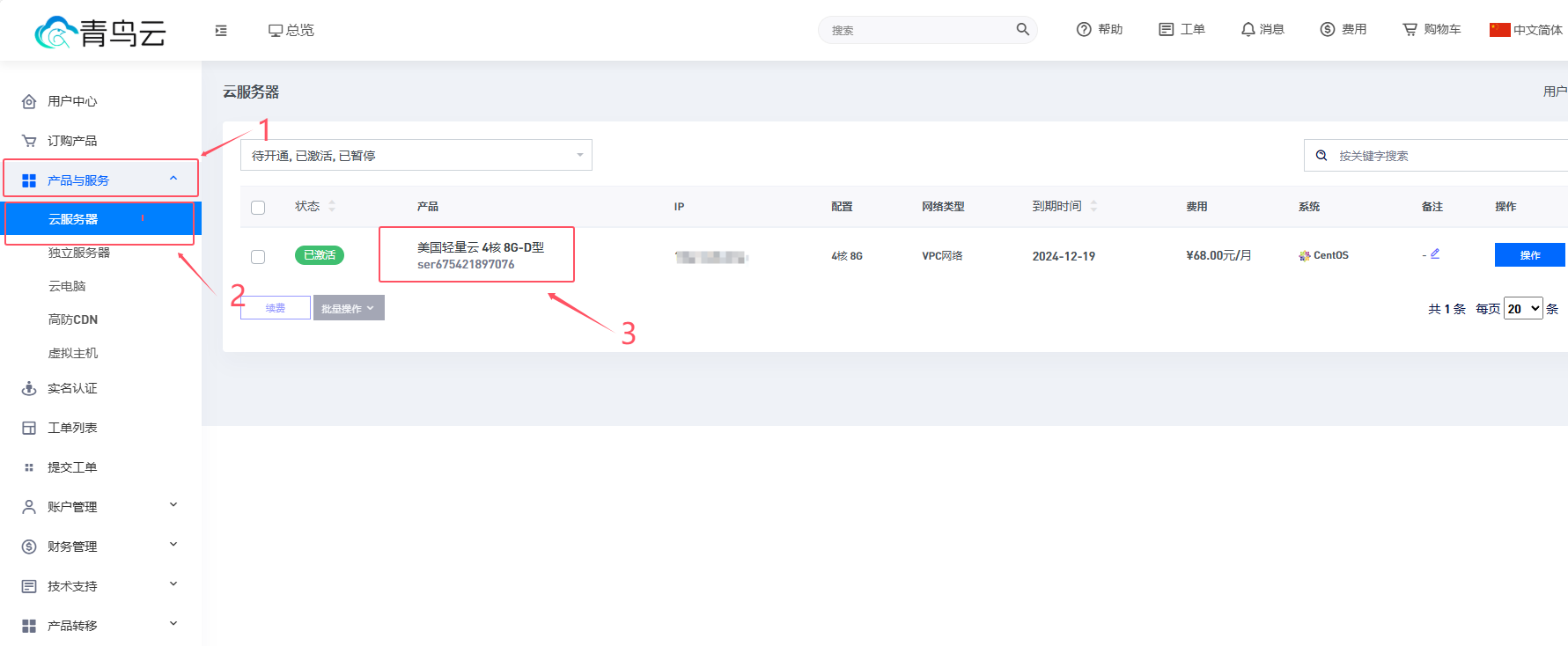Click the 产品转移 grid icon

(29, 626)
